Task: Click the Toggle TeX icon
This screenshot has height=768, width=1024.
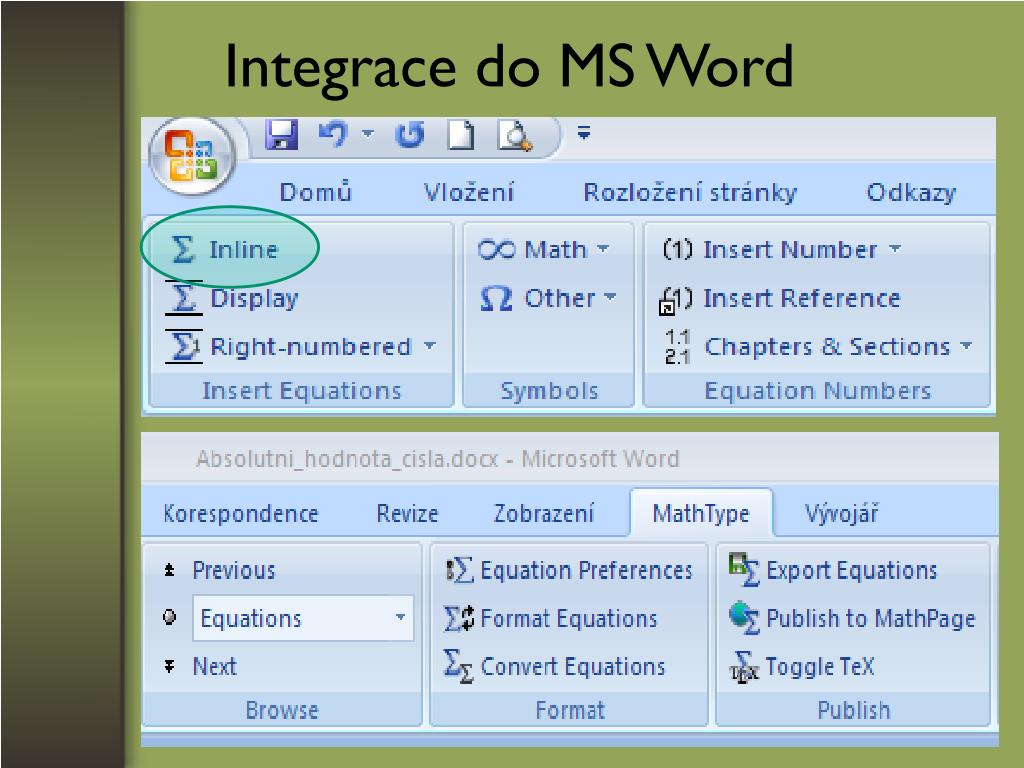Action: pos(744,667)
